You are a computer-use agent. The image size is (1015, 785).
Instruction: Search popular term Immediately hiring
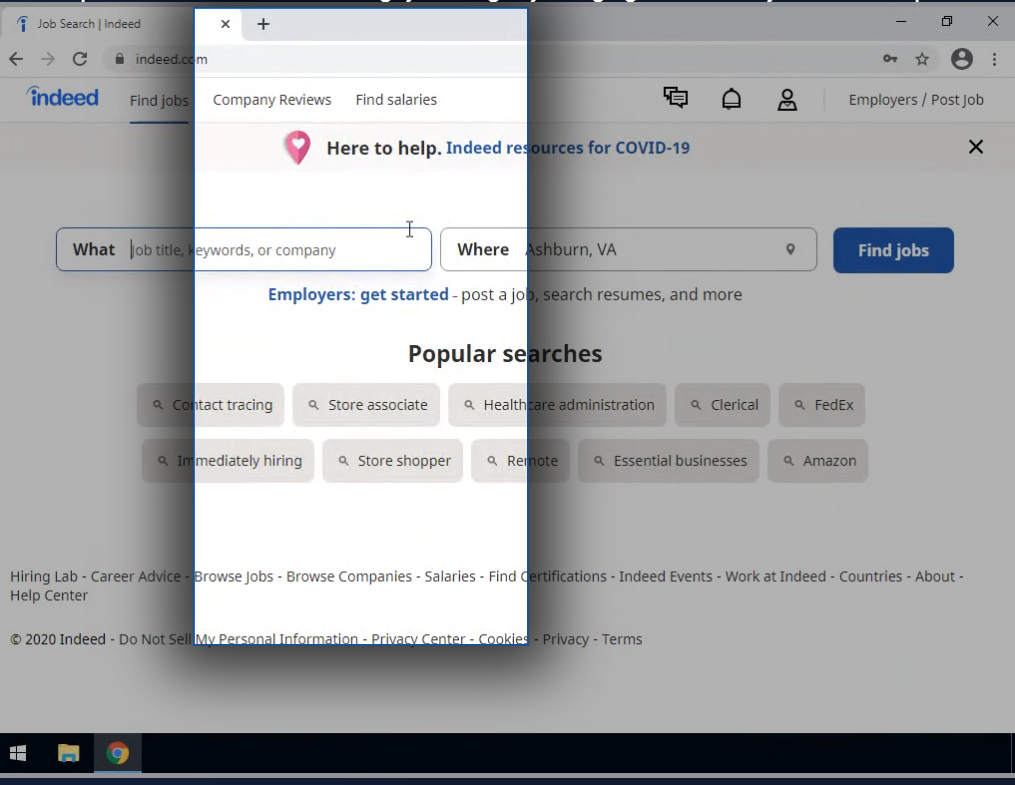[228, 461]
